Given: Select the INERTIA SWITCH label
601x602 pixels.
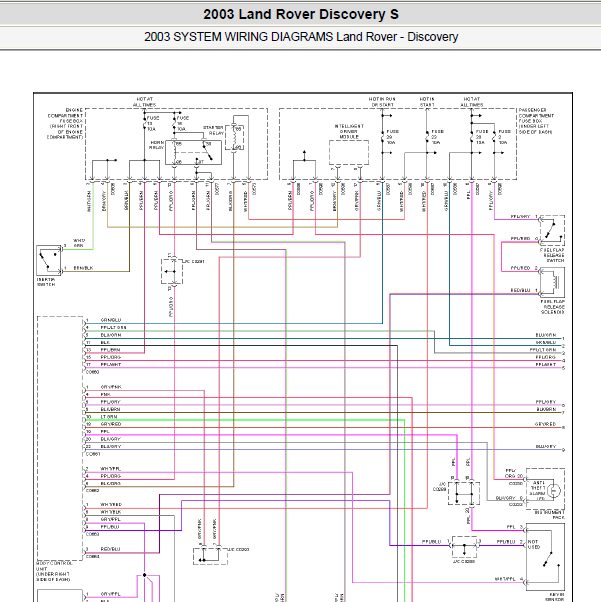Looking at the screenshot, I should click(x=46, y=282).
